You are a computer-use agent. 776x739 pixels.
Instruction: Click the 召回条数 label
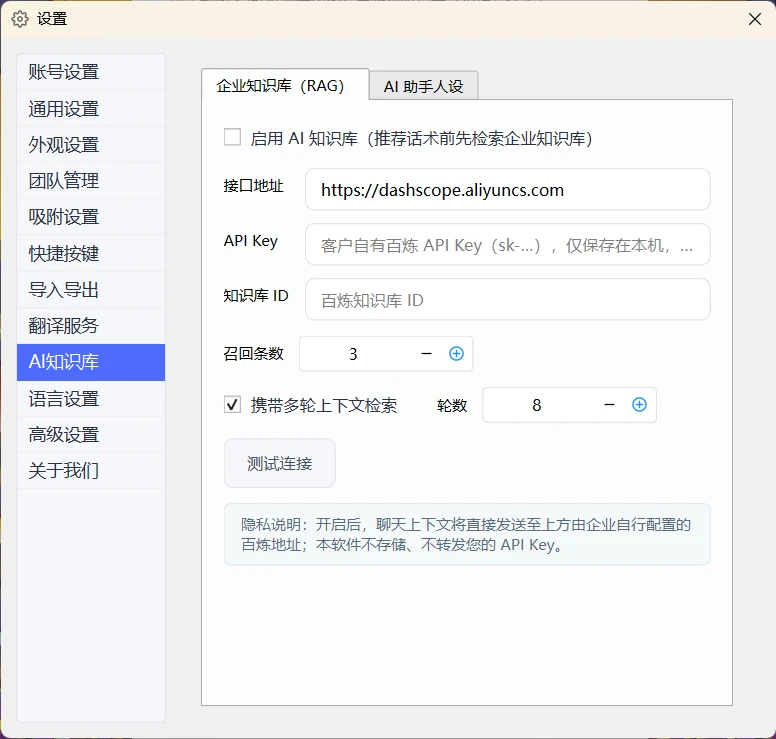(x=253, y=354)
